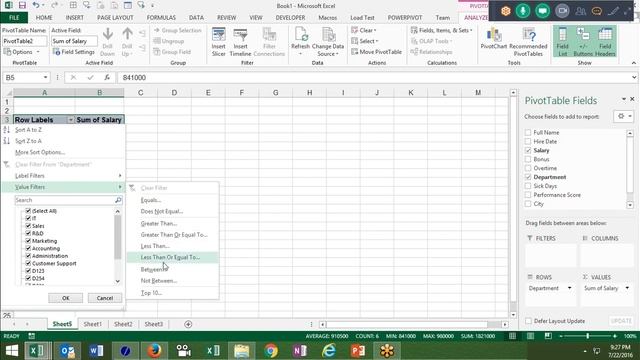
Task: Toggle the Field Headers icon
Action: [x=605, y=42]
